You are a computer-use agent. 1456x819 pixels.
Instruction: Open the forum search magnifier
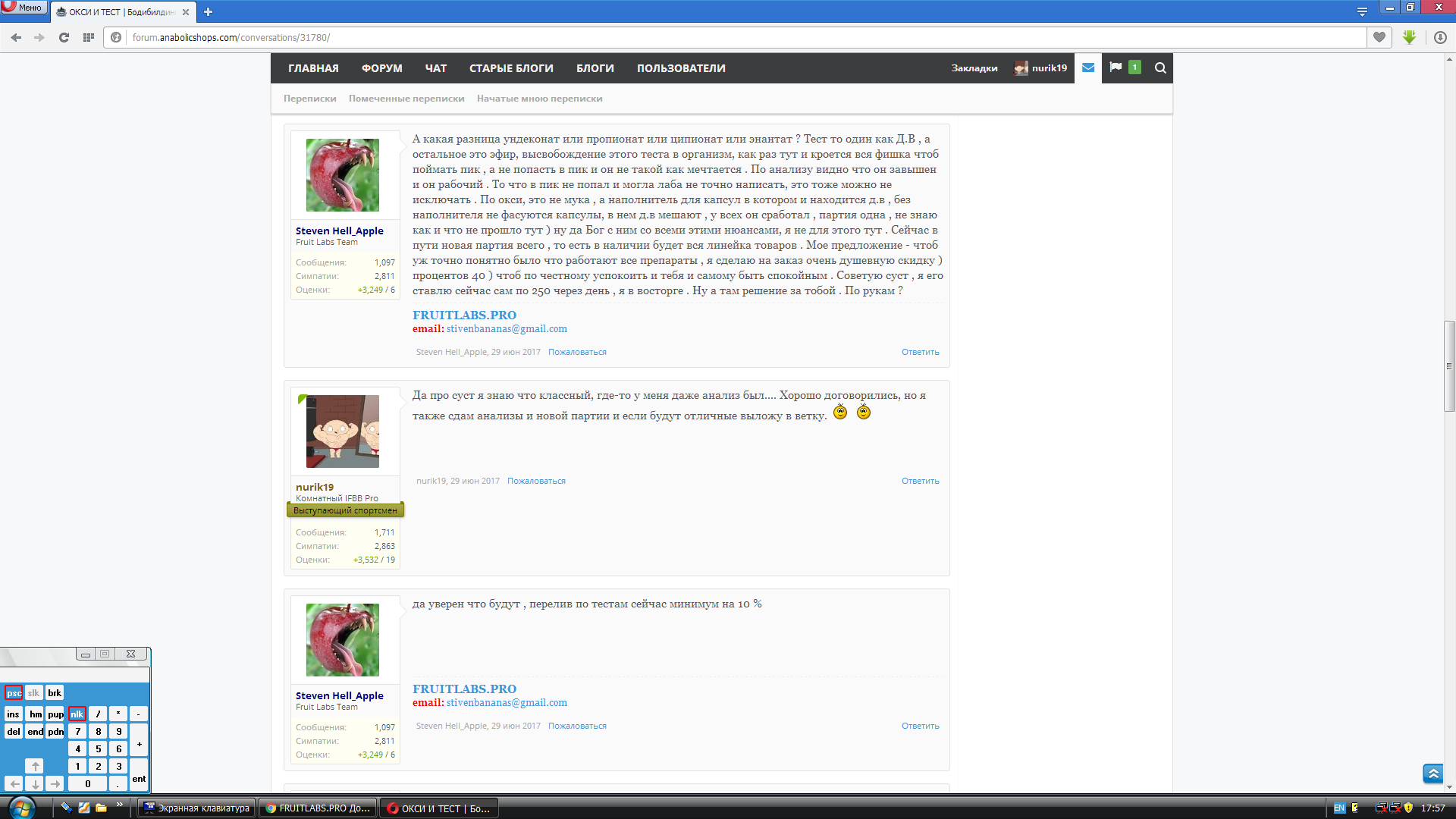(x=1160, y=67)
